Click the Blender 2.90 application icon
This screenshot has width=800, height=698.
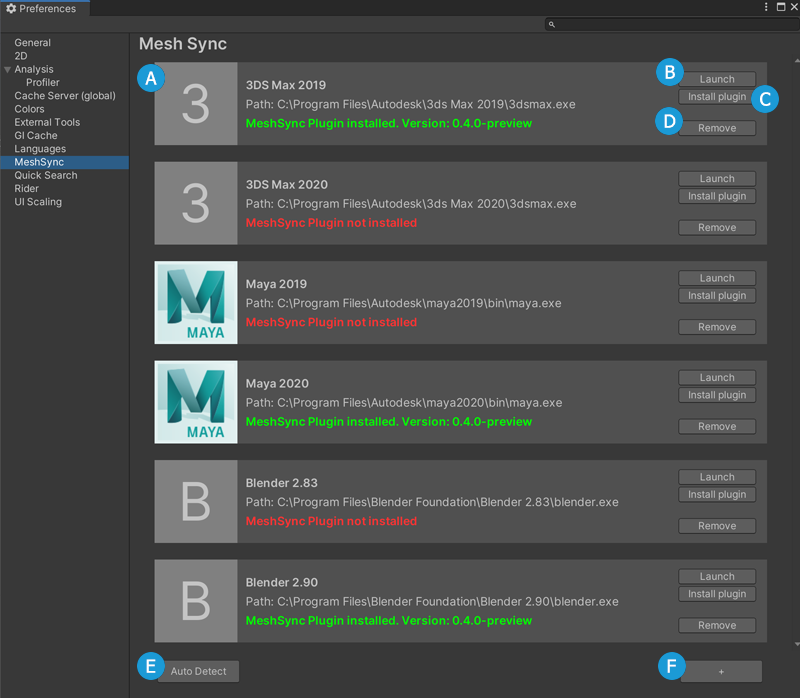(196, 600)
